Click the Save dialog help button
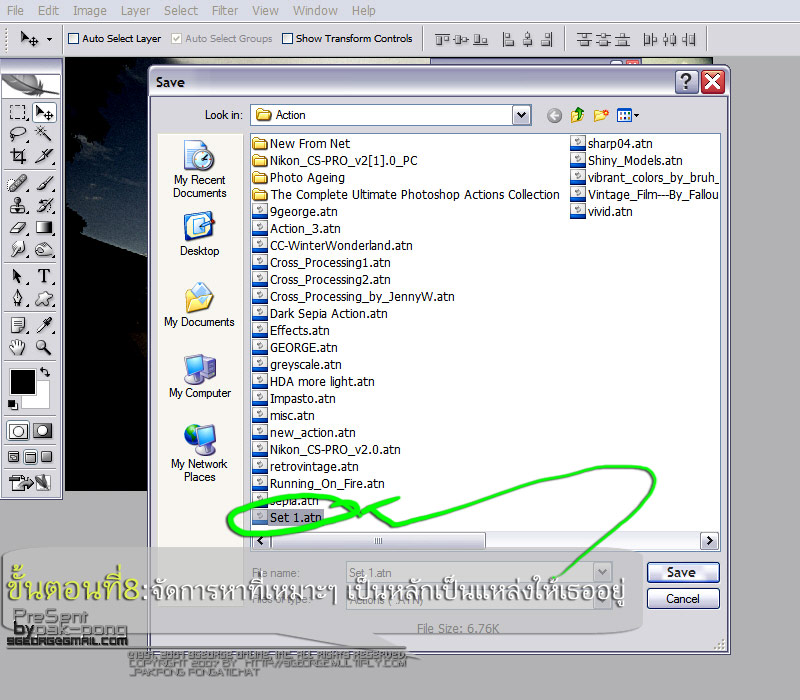 pyautogui.click(x=686, y=82)
